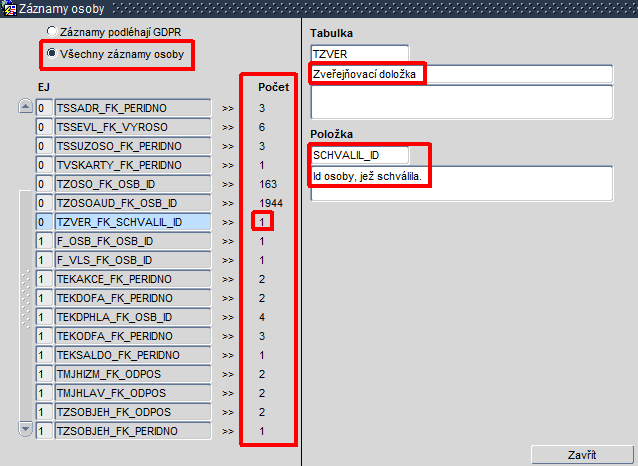Select row TEKSALDO_FK_PERIDNO
The width and height of the screenshot is (638, 466).
(133, 355)
